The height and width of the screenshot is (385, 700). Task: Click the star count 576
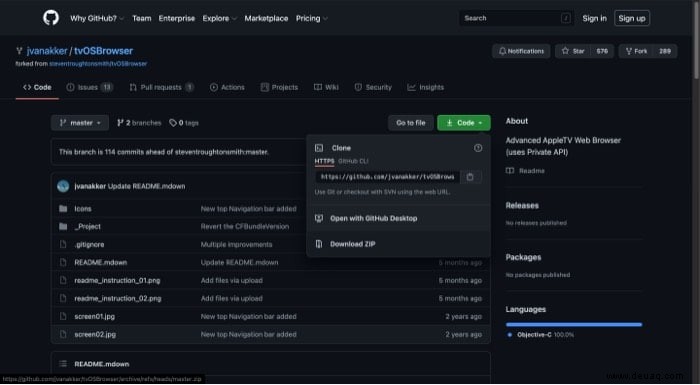coord(602,51)
